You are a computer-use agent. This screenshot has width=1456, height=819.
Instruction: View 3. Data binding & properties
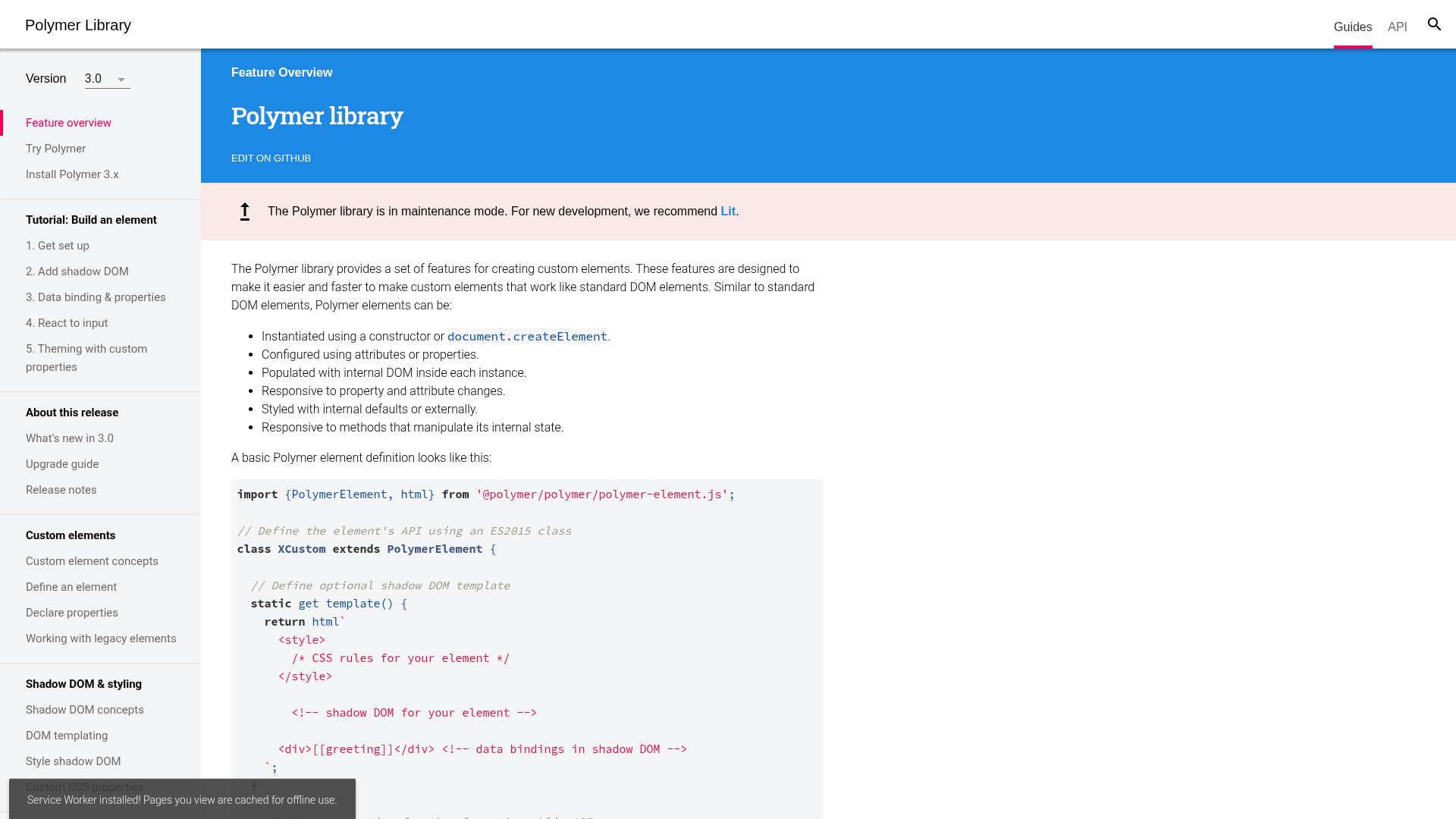coord(96,297)
